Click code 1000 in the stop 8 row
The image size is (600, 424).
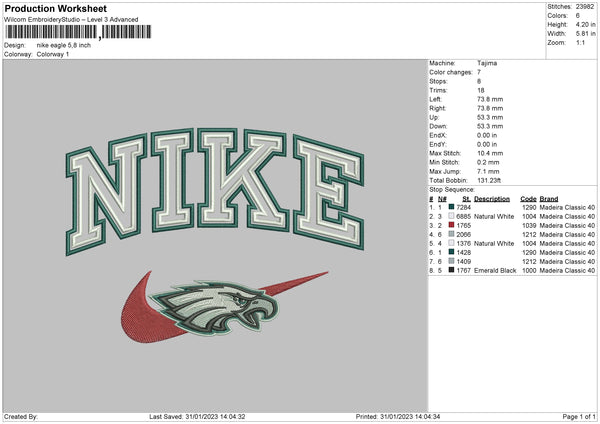pyautogui.click(x=529, y=270)
